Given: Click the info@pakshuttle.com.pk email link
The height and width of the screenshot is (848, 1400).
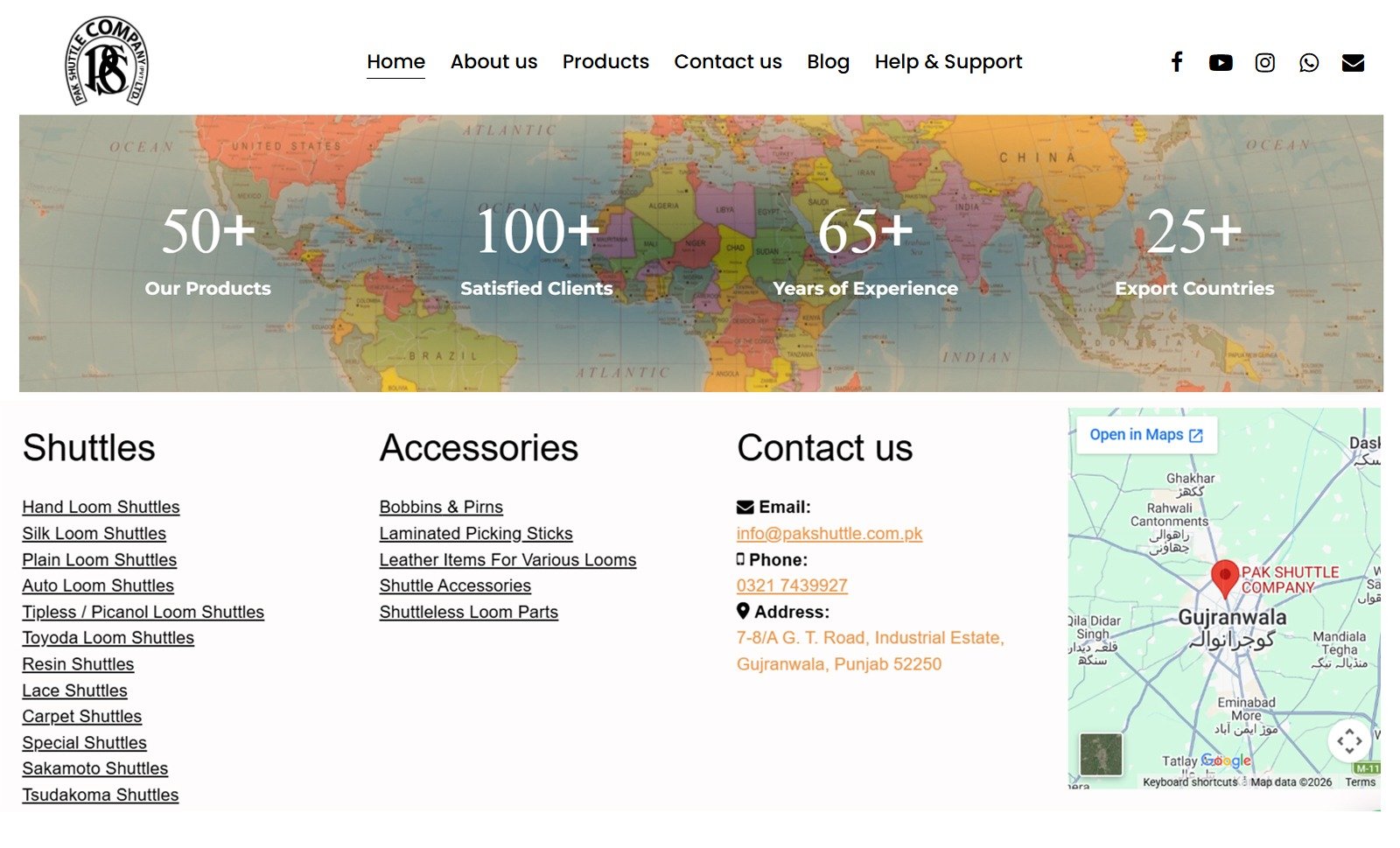Looking at the screenshot, I should point(829,534).
